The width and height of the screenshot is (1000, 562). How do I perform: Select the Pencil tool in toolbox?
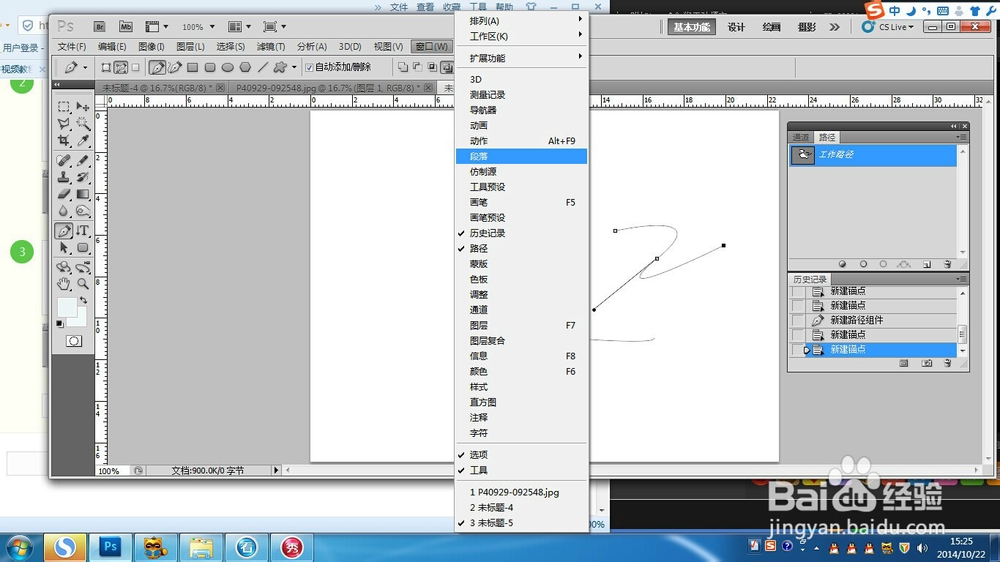point(83,160)
